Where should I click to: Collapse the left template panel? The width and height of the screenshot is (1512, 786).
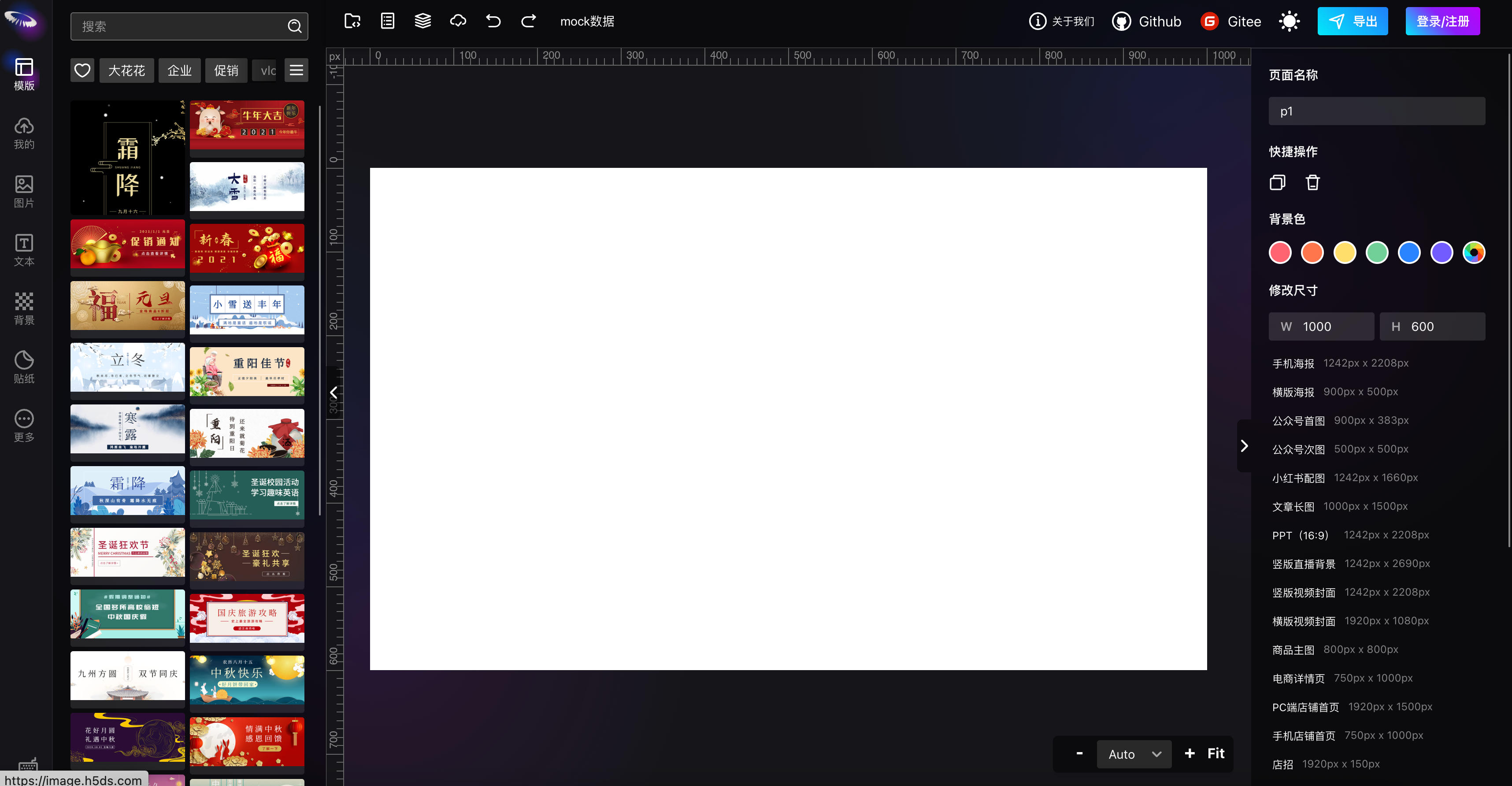[334, 393]
